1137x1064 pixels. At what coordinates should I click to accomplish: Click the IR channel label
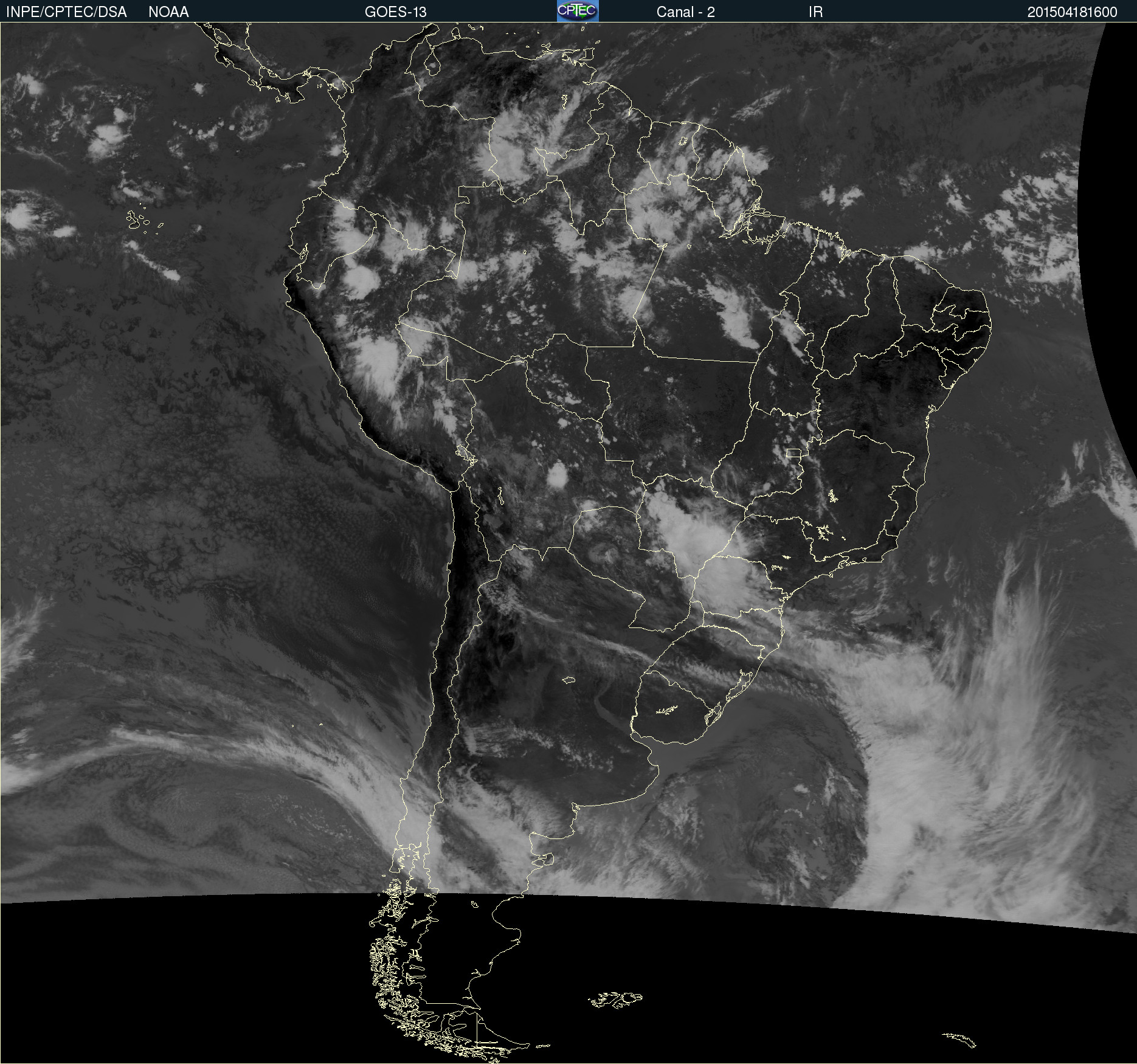[815, 12]
